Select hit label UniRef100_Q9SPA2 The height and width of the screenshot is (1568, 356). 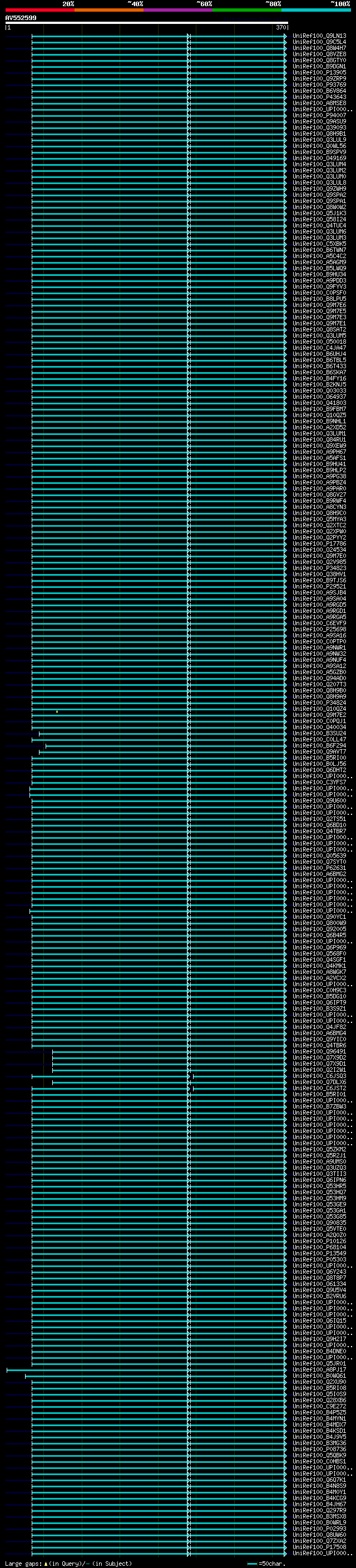pos(319,195)
